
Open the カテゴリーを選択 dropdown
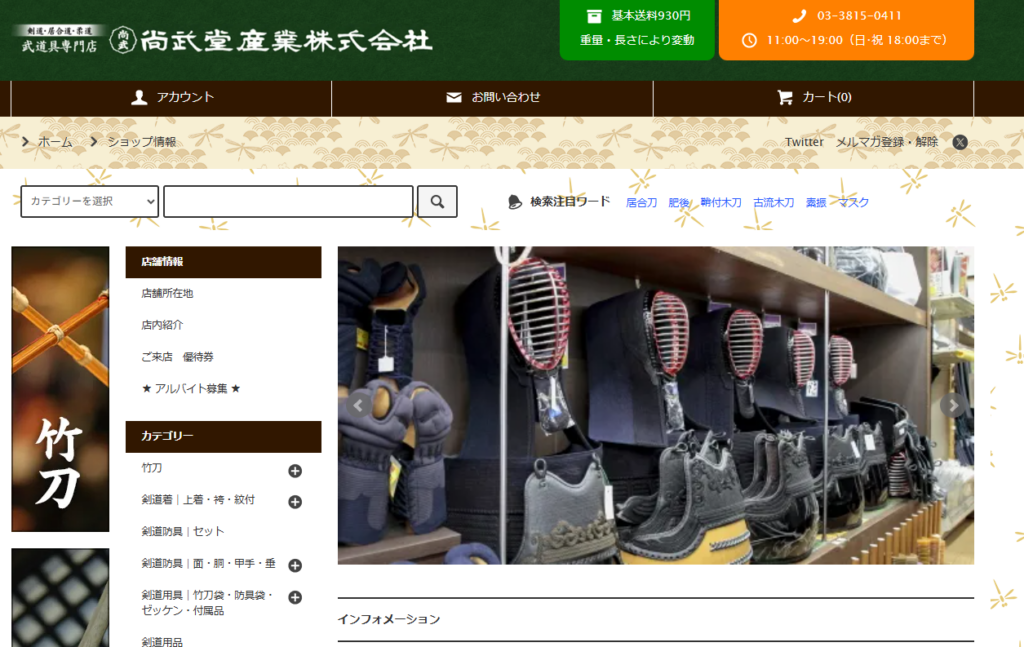[90, 201]
